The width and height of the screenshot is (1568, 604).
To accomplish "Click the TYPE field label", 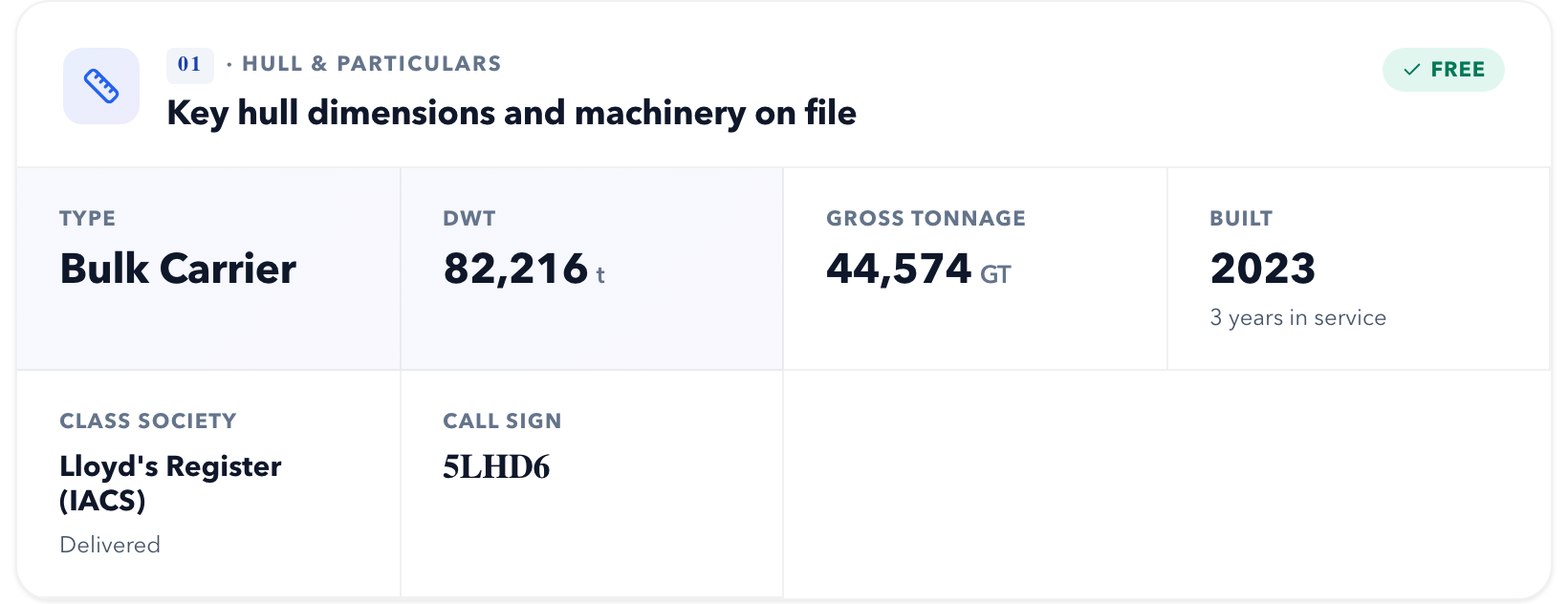I will (x=87, y=219).
